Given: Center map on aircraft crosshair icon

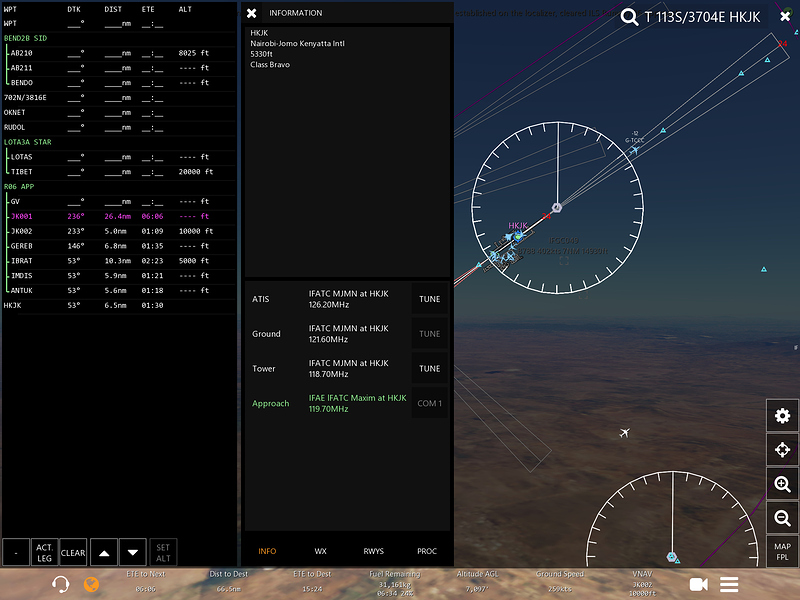Looking at the screenshot, I should click(x=782, y=450).
